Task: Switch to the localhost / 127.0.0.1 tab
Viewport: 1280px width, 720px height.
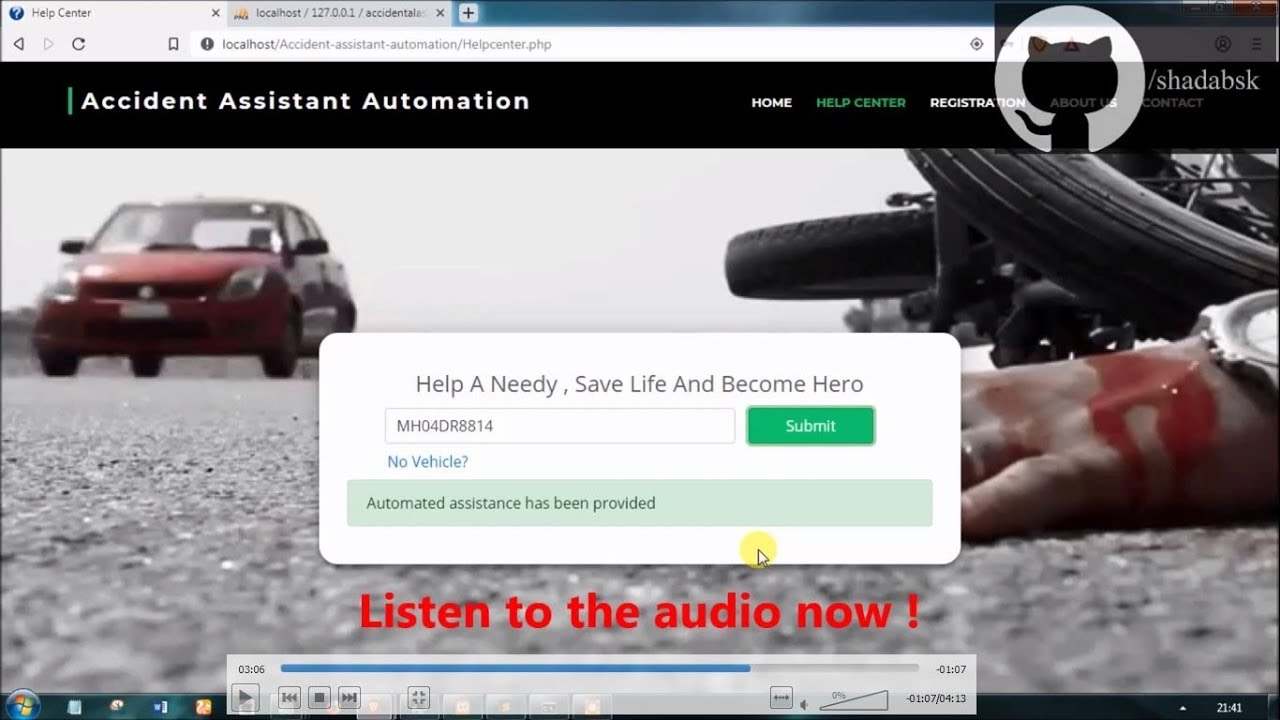Action: tap(338, 13)
